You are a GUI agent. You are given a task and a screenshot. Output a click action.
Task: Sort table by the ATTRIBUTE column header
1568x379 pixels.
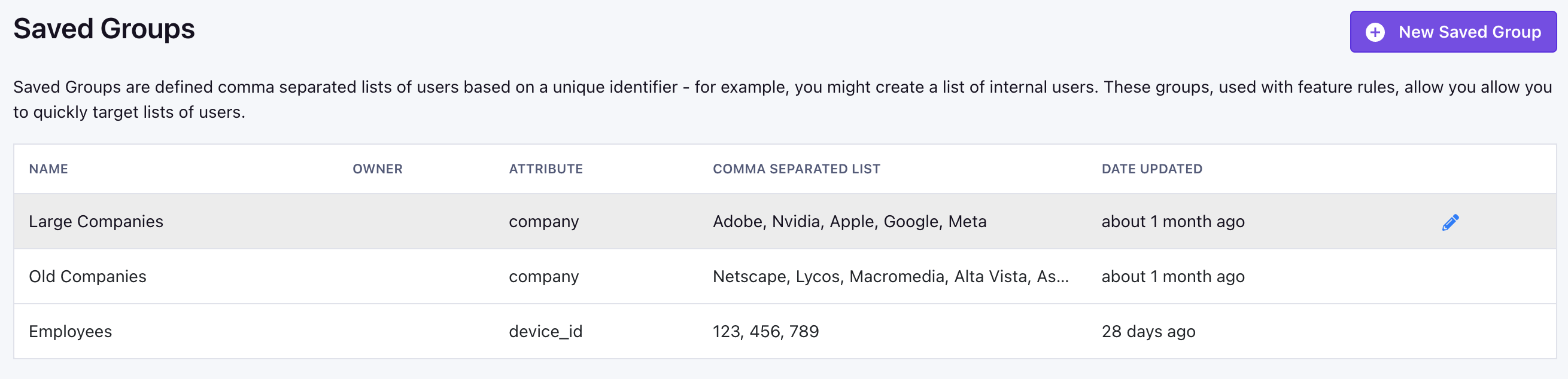545,169
